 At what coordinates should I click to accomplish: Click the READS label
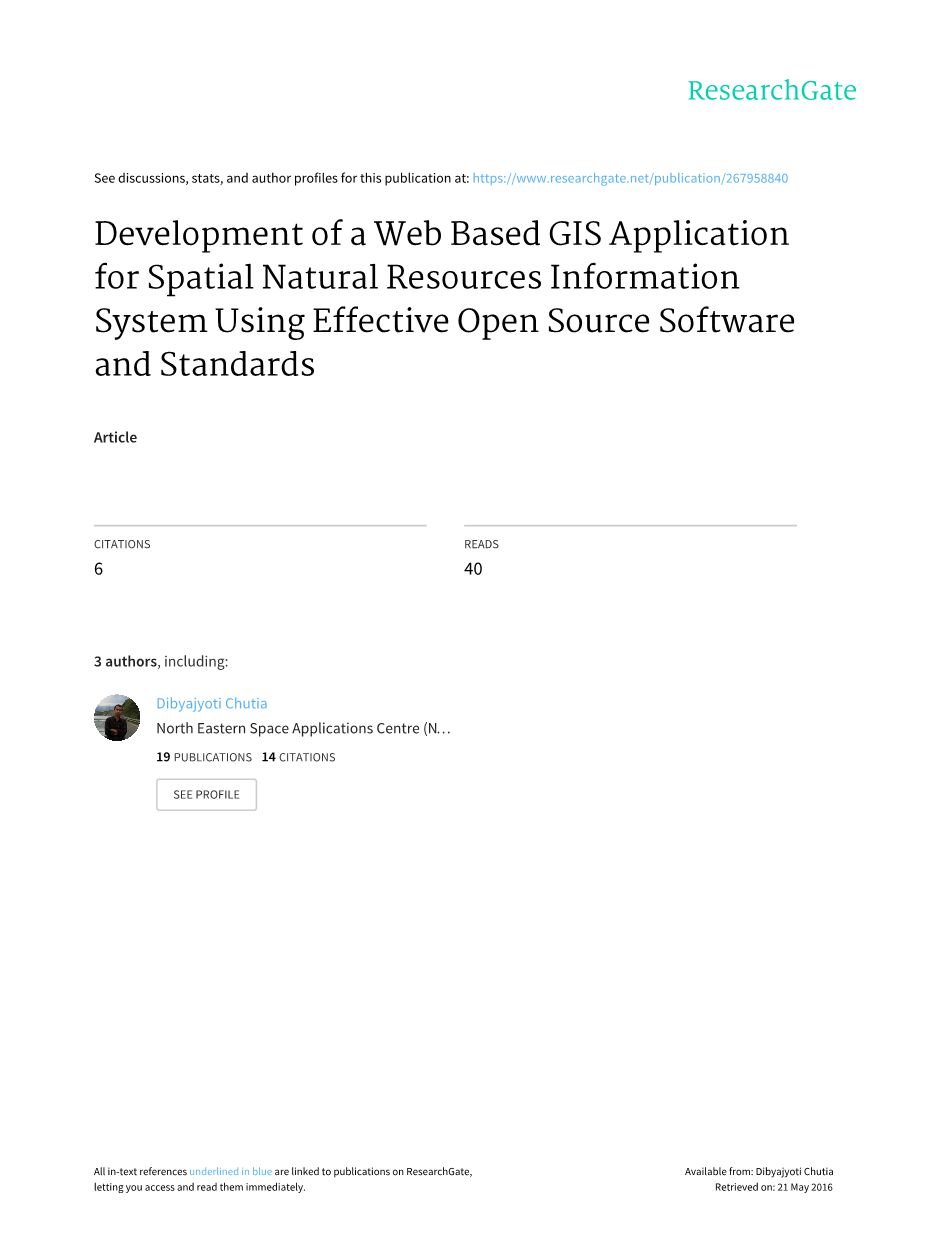(x=481, y=544)
